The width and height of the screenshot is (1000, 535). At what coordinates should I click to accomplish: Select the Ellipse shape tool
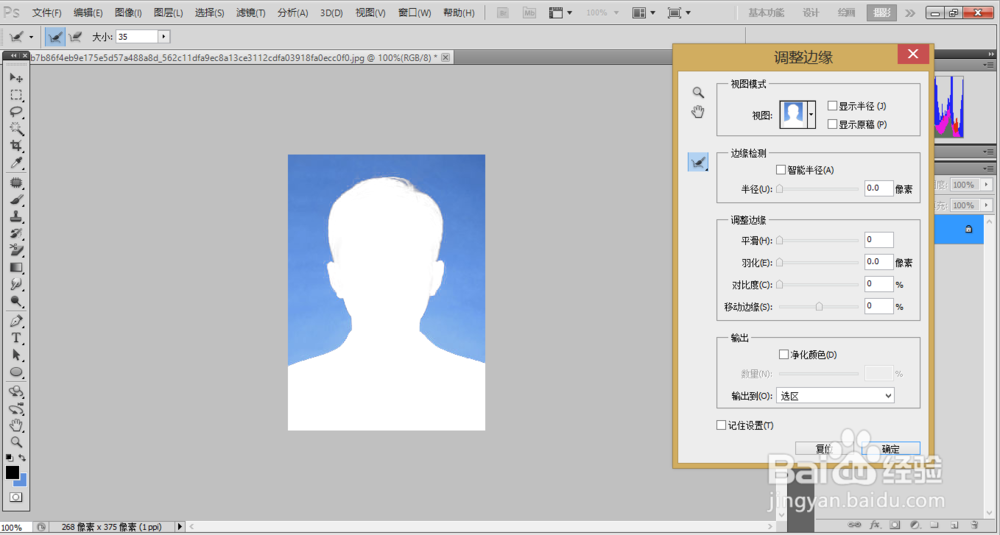coord(16,372)
